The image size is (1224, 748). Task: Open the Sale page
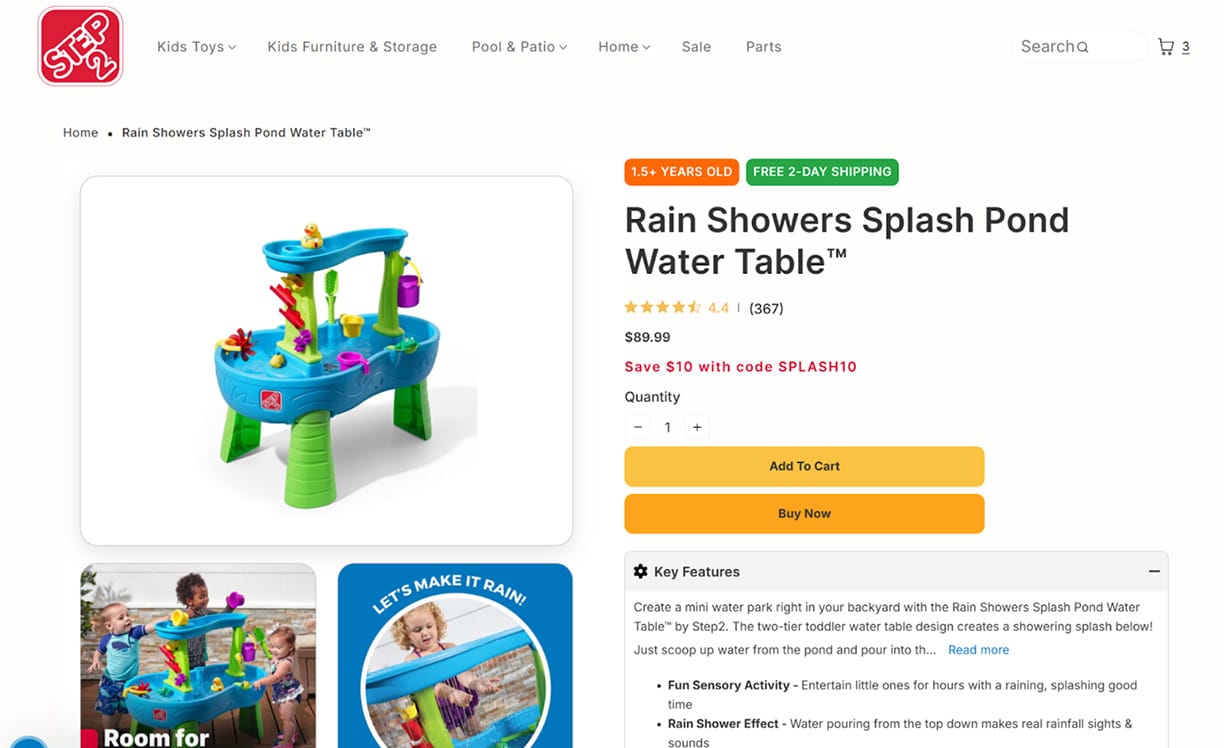[x=696, y=47]
